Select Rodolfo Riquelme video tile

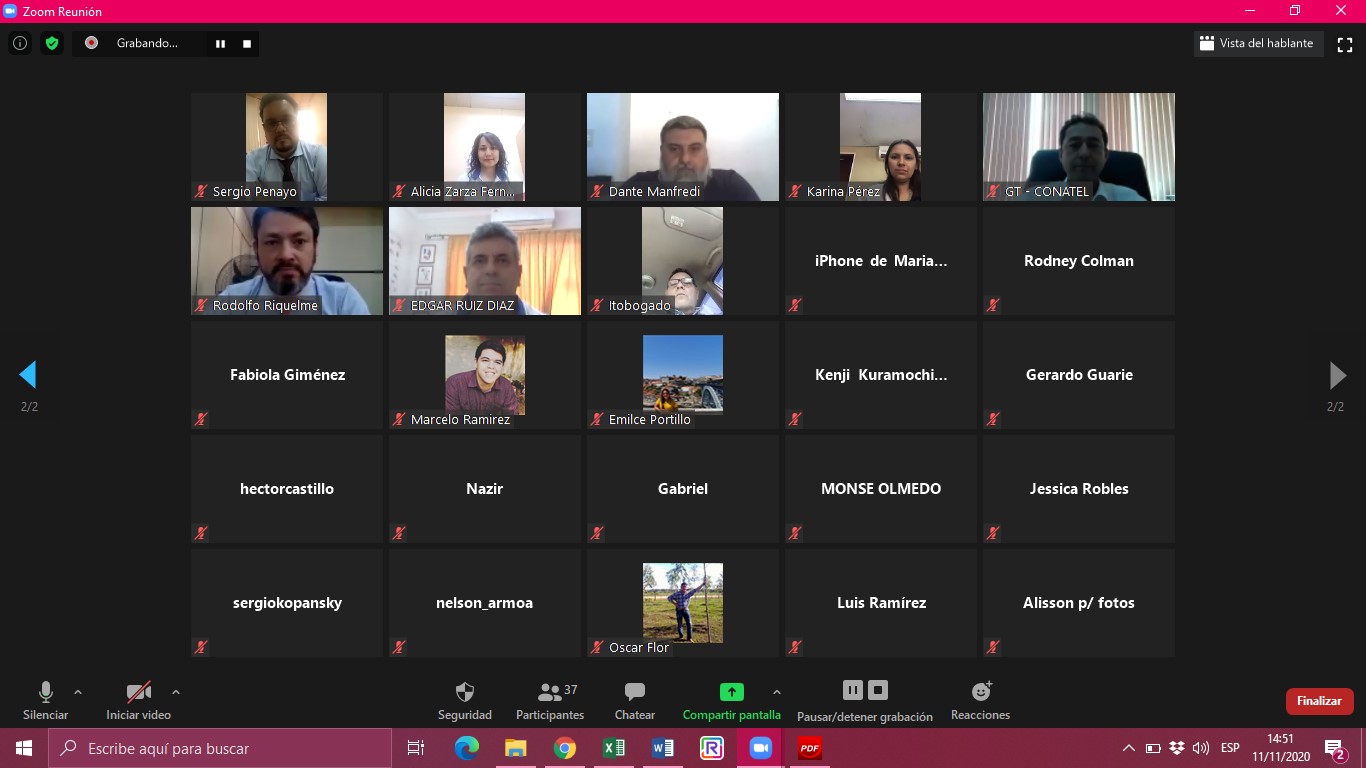(x=287, y=261)
